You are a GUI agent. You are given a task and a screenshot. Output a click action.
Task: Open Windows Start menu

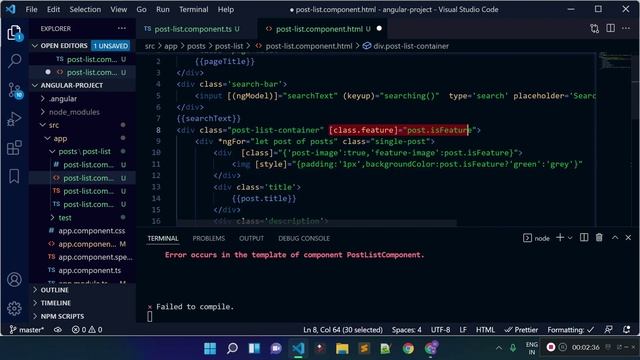pyautogui.click(x=210, y=348)
